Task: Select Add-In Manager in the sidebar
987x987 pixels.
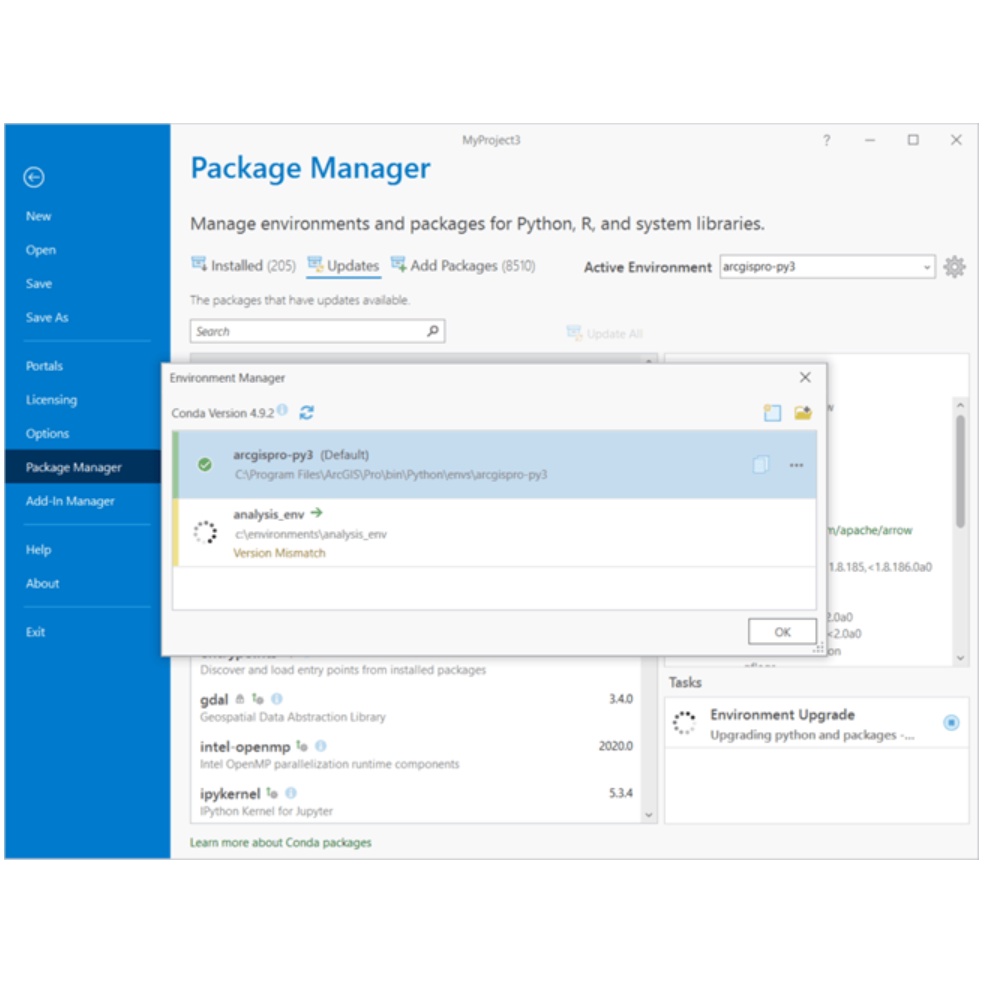Action: [x=70, y=501]
